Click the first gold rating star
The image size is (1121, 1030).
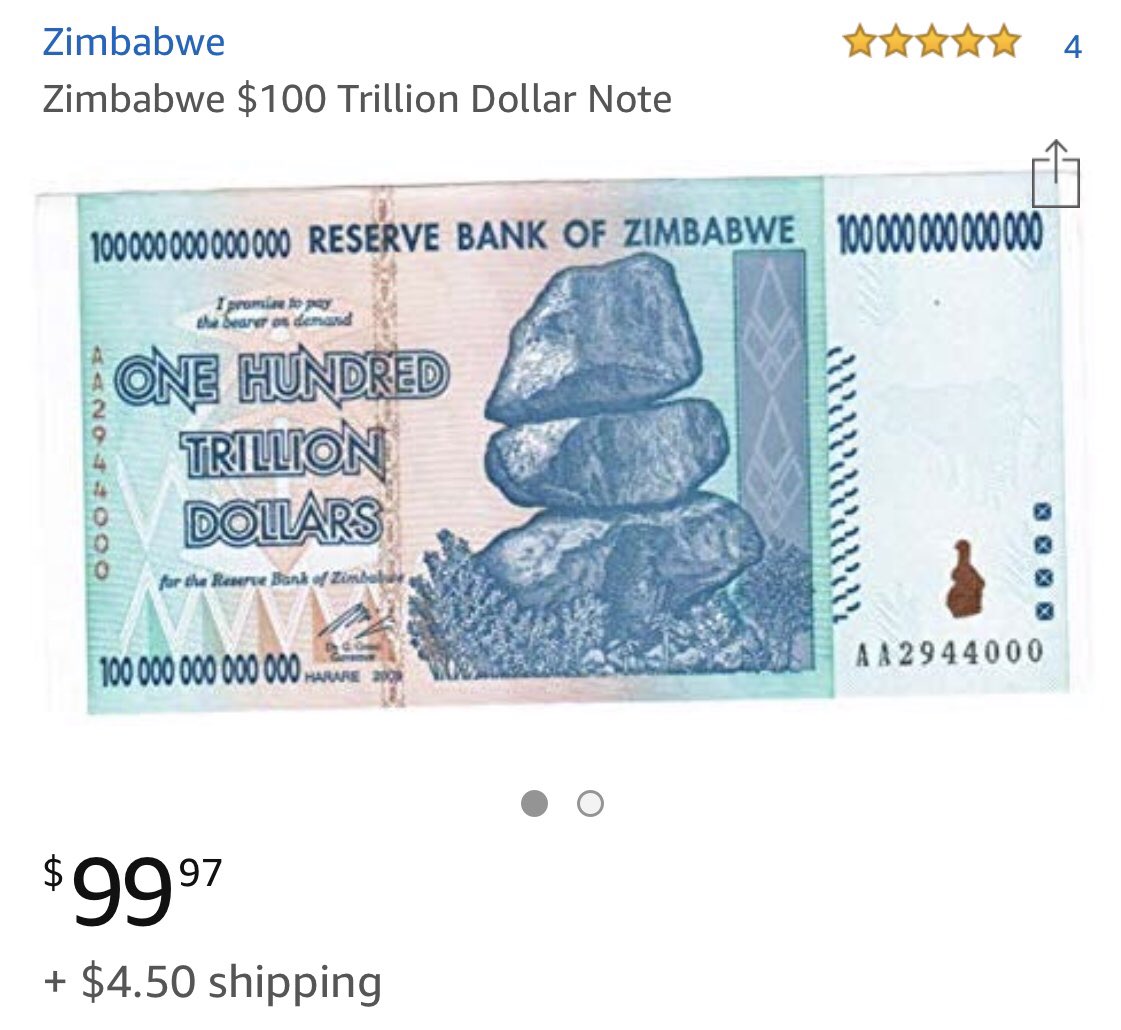click(x=861, y=41)
